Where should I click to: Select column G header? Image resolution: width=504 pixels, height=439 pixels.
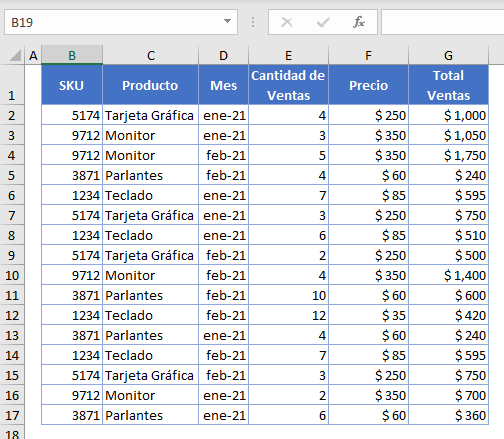(449, 55)
